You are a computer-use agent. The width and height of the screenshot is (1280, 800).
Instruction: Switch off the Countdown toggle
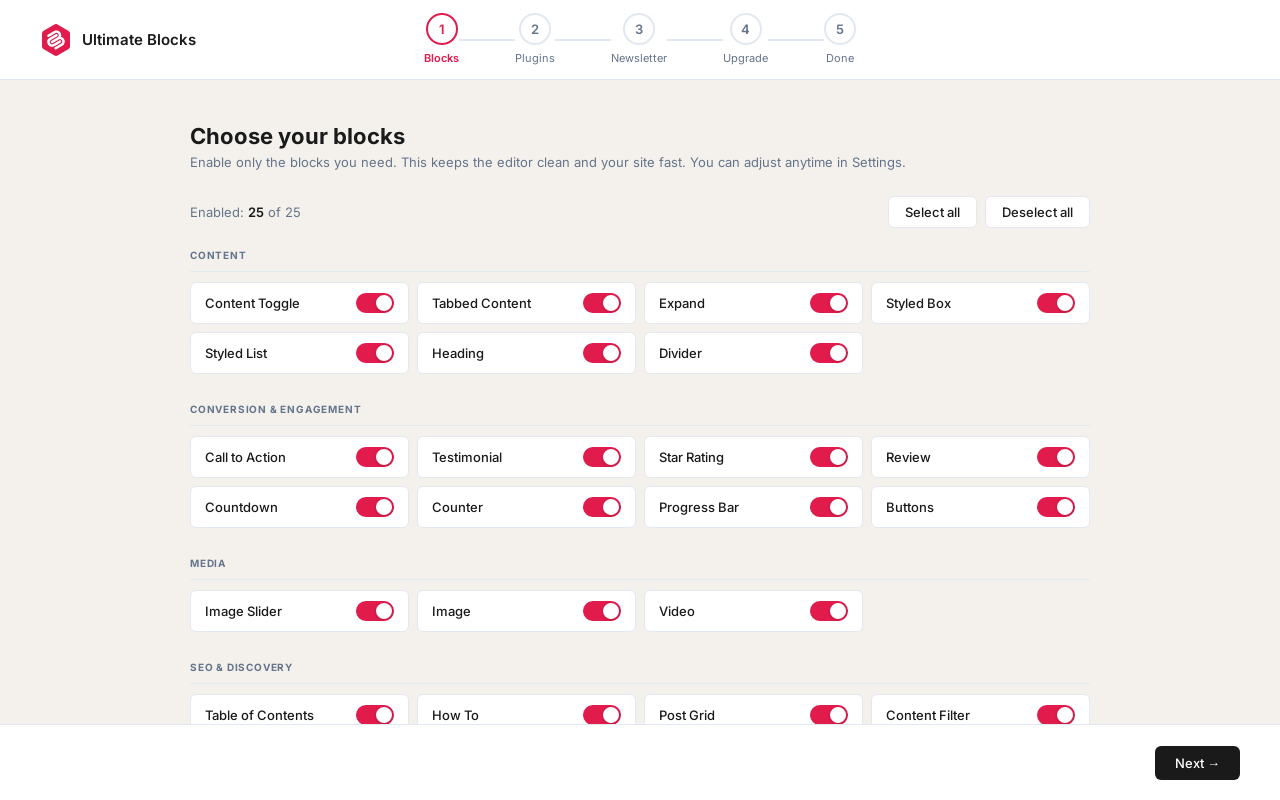[x=375, y=507]
